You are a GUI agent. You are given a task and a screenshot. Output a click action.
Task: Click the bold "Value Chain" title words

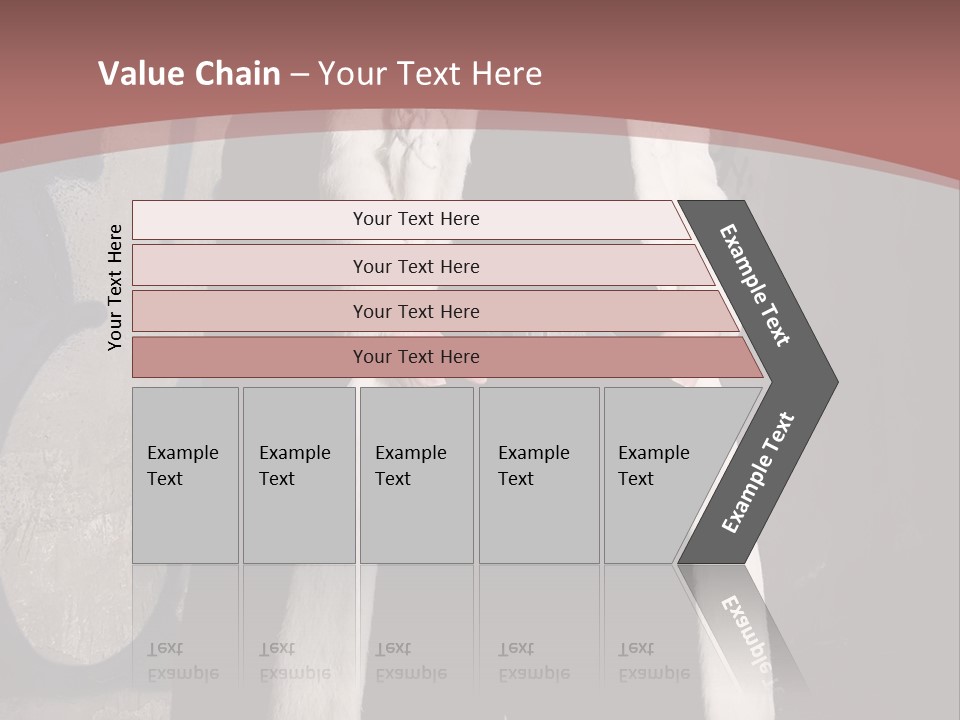(188, 74)
